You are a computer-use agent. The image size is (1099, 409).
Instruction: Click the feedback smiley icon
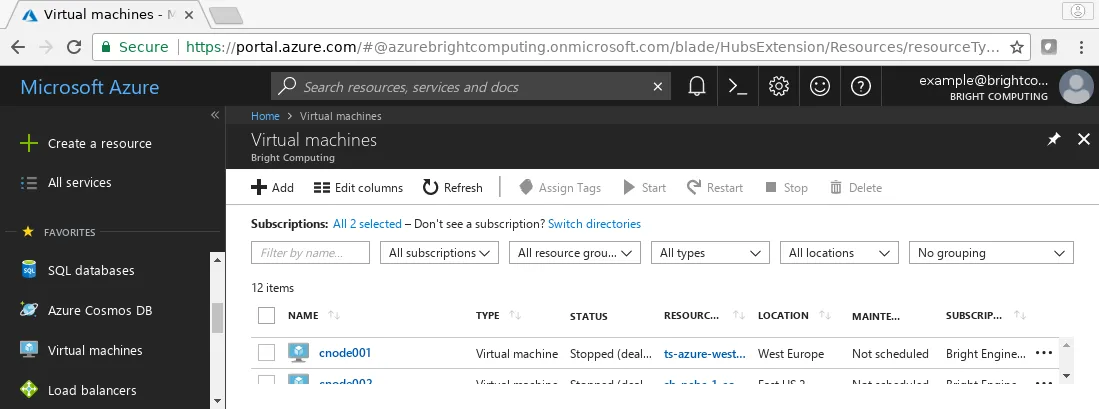pos(819,86)
